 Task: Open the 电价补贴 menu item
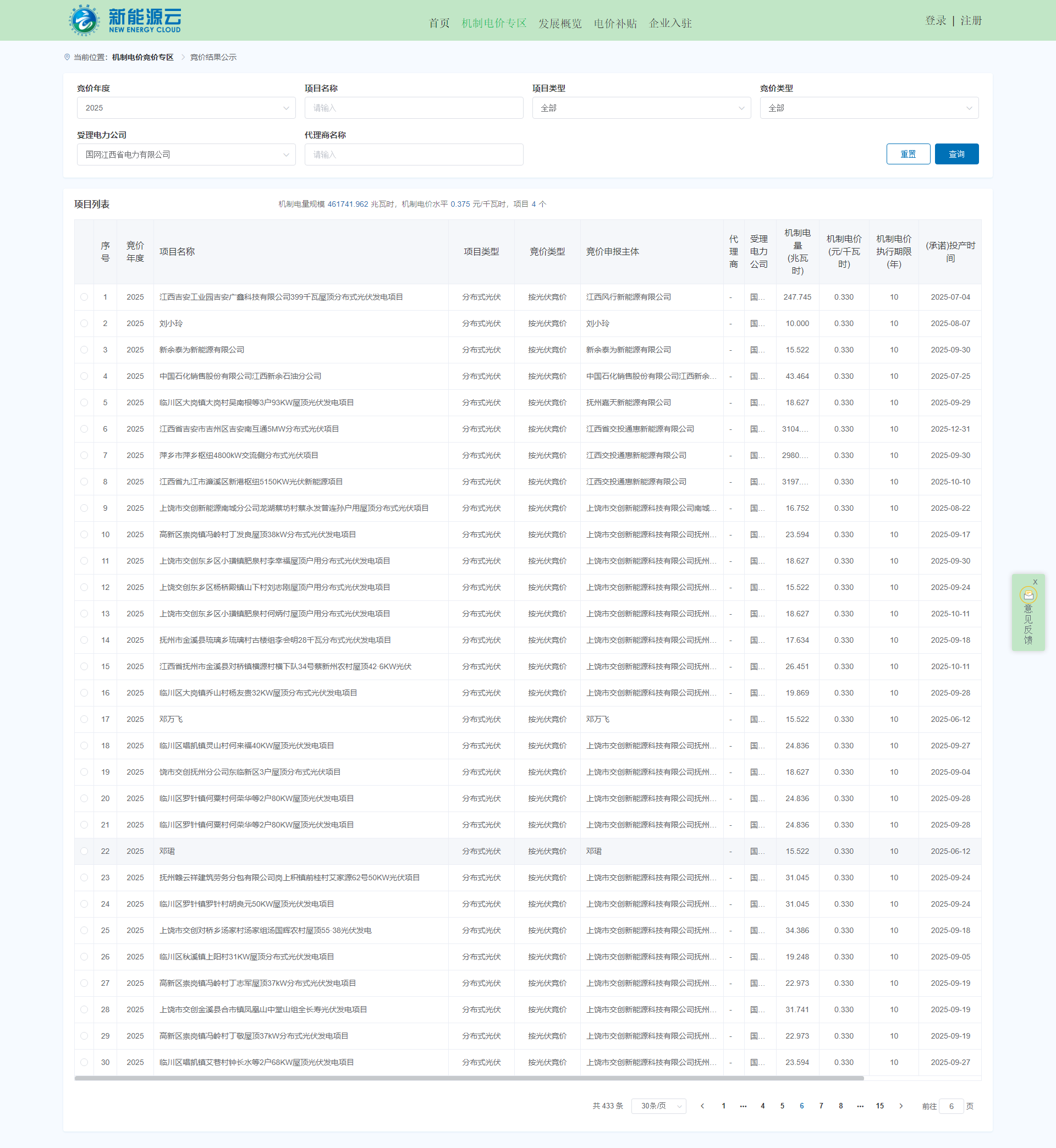615,24
